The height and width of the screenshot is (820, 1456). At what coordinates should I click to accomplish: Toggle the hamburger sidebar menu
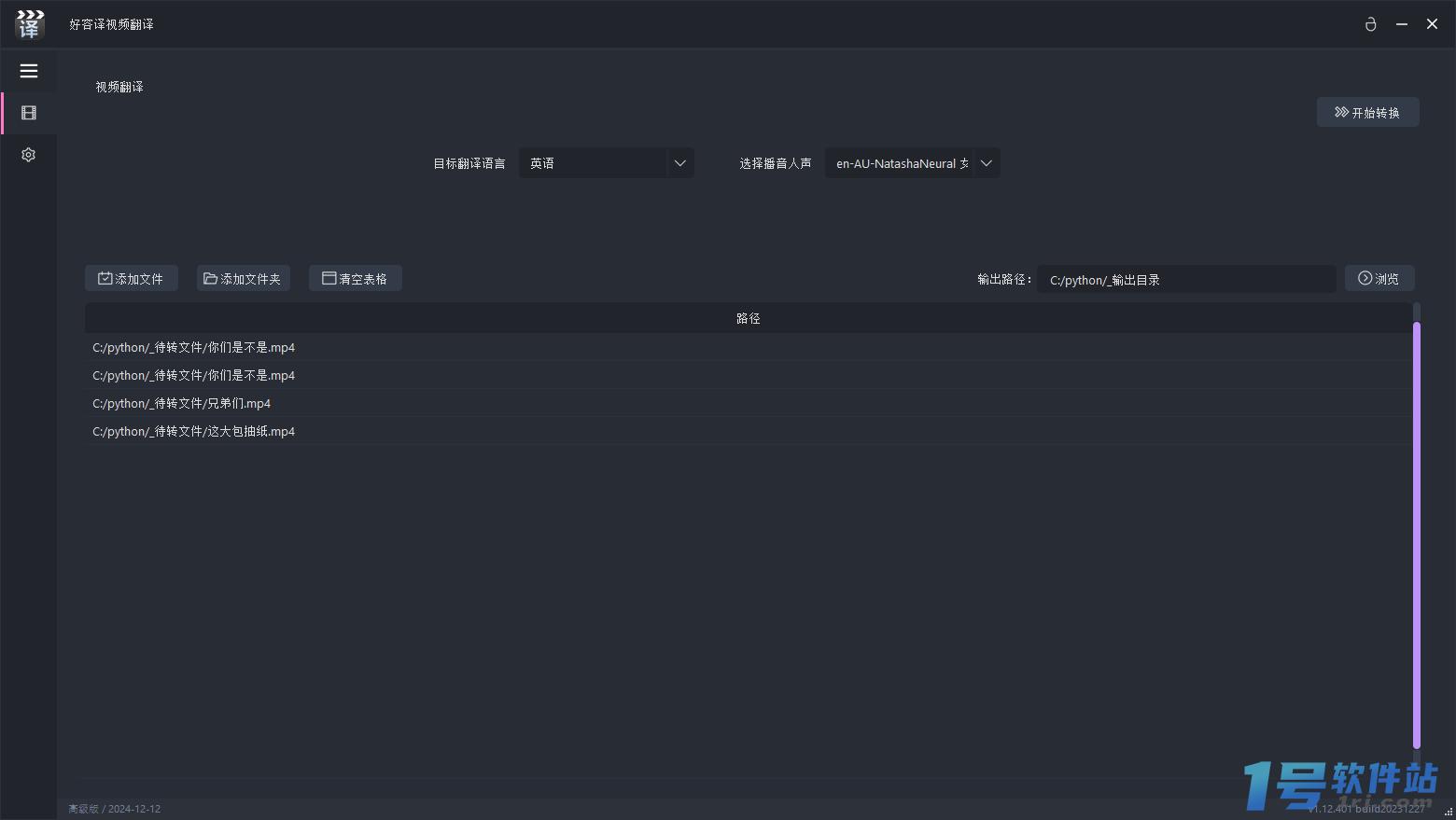(x=29, y=71)
